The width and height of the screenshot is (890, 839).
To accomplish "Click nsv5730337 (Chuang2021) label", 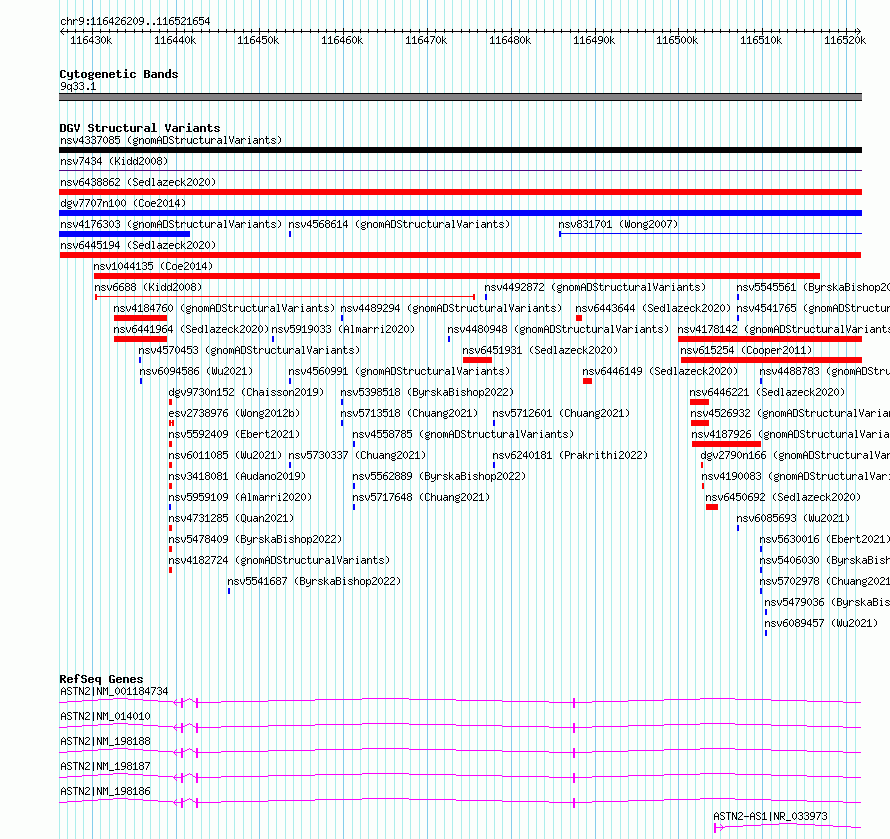I will [357, 455].
